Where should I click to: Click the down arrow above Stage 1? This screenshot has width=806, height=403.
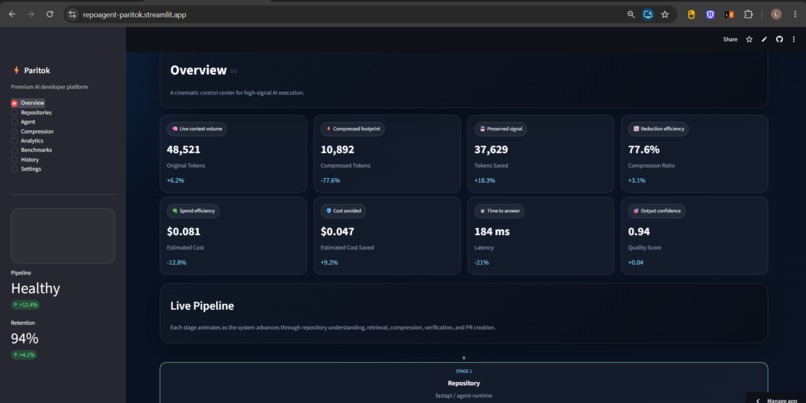(x=464, y=357)
